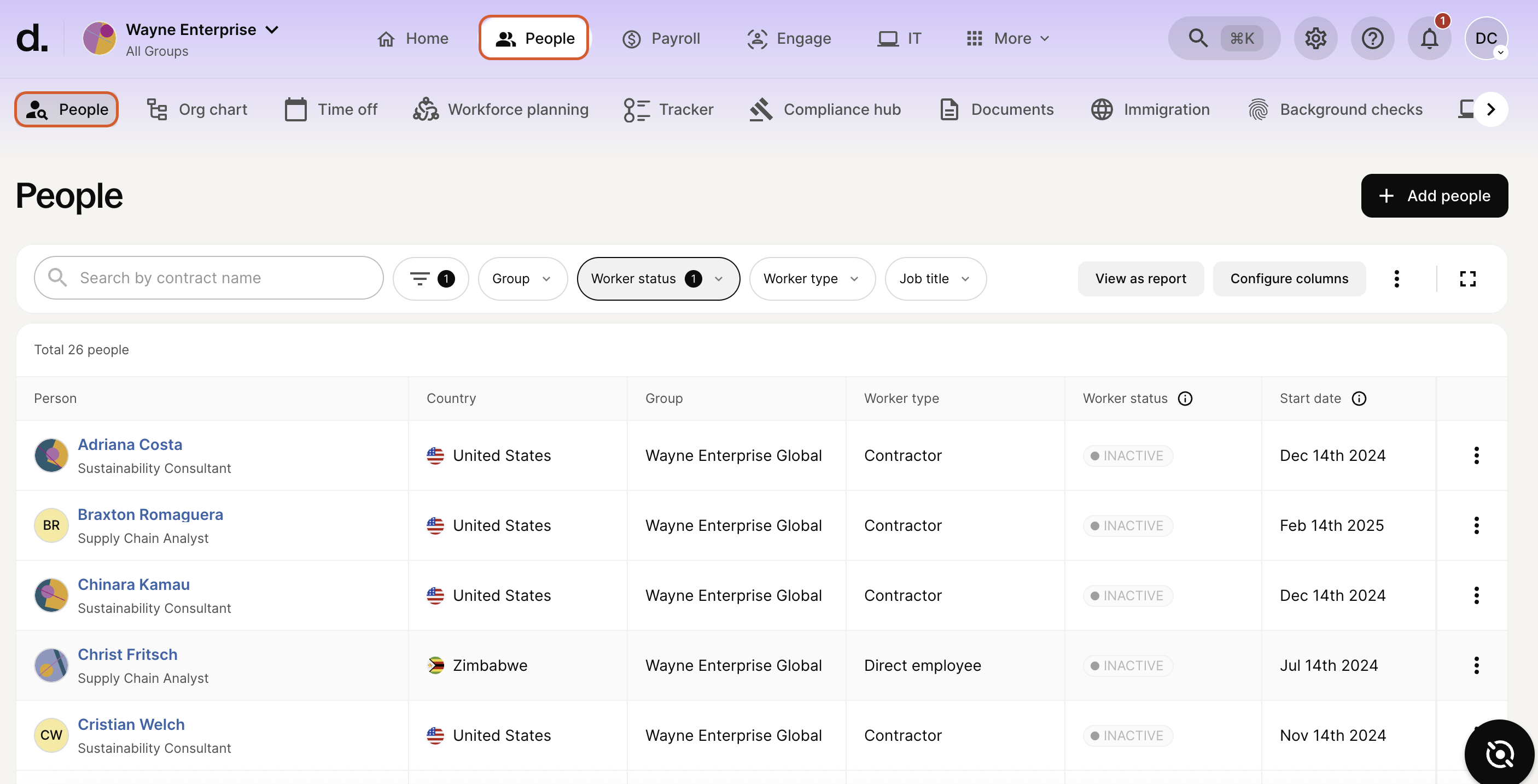
Task: Open the Org chart tab
Action: click(196, 109)
